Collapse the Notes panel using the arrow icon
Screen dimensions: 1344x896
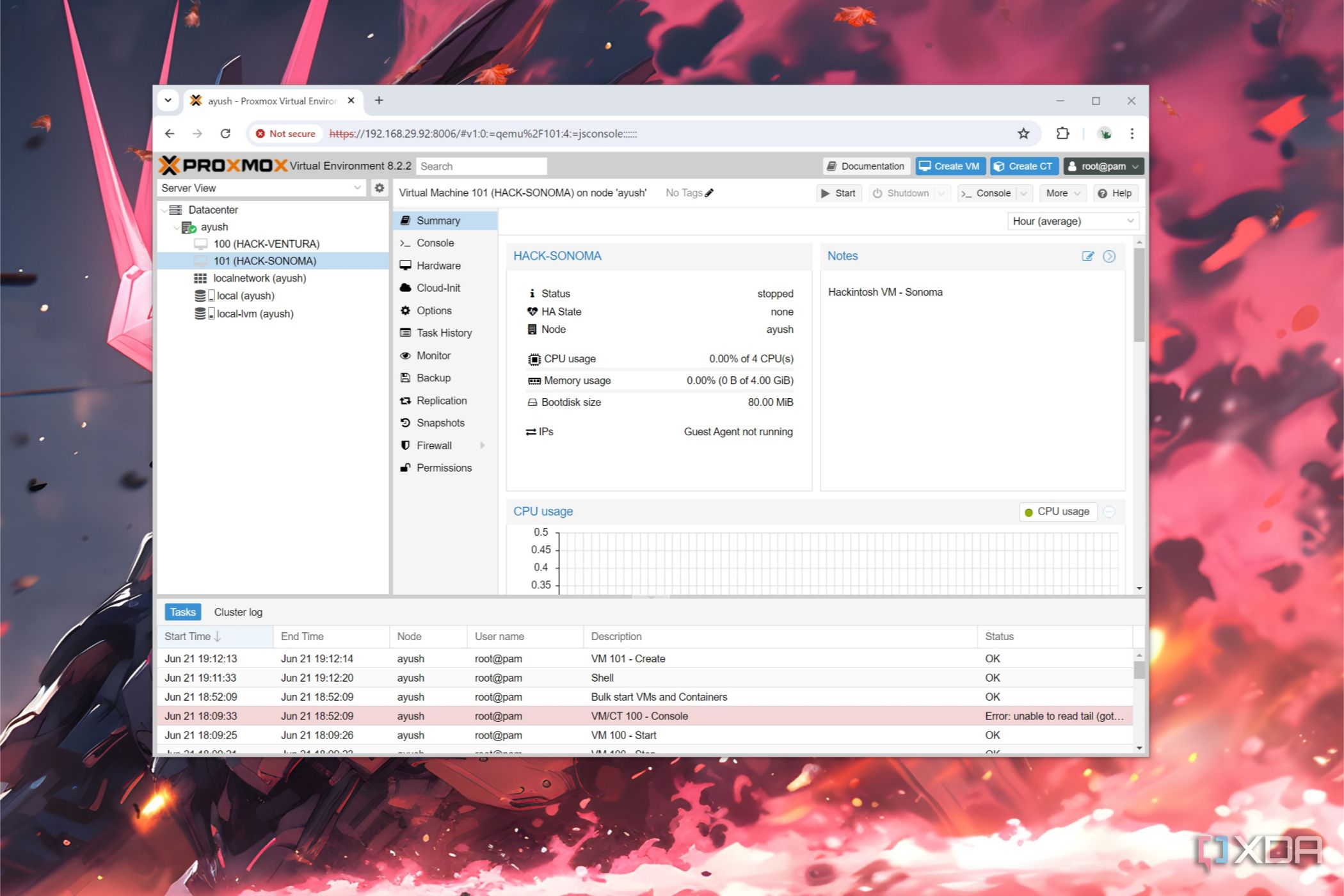[x=1109, y=256]
